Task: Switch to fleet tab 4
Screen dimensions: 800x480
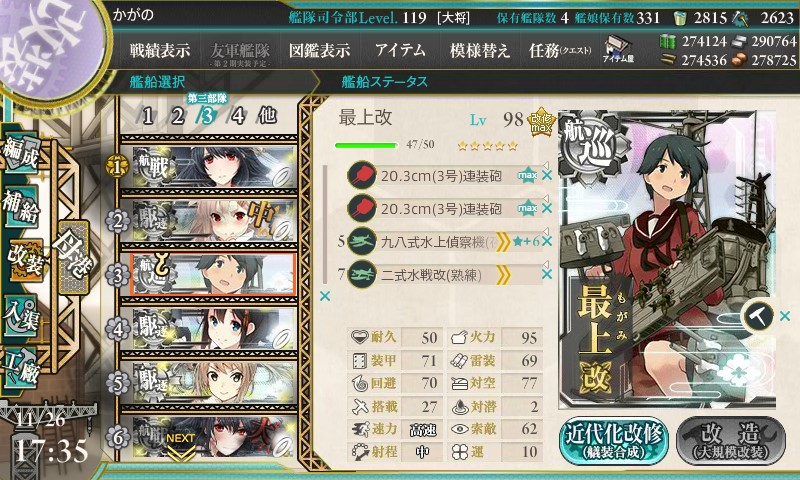Action: click(237, 116)
